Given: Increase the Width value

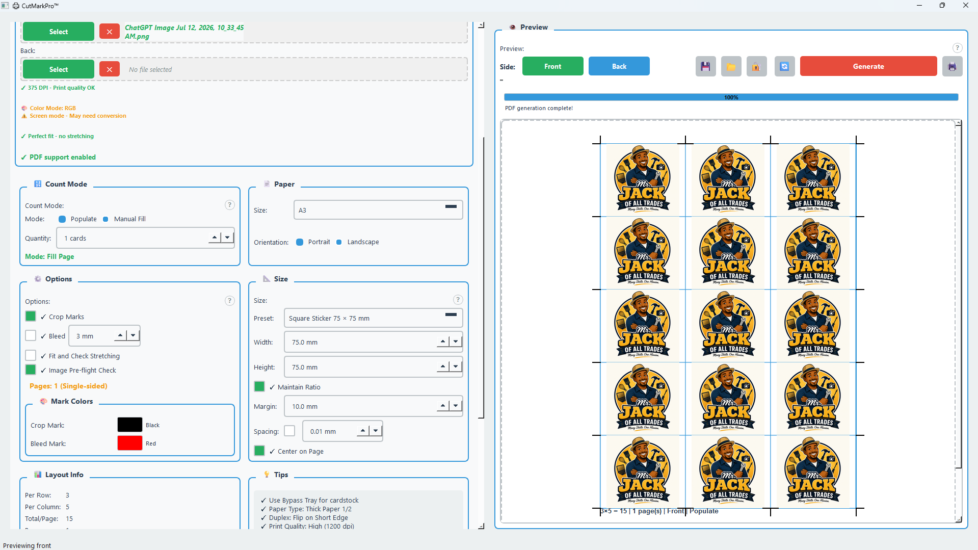Looking at the screenshot, I should pyautogui.click(x=443, y=342).
